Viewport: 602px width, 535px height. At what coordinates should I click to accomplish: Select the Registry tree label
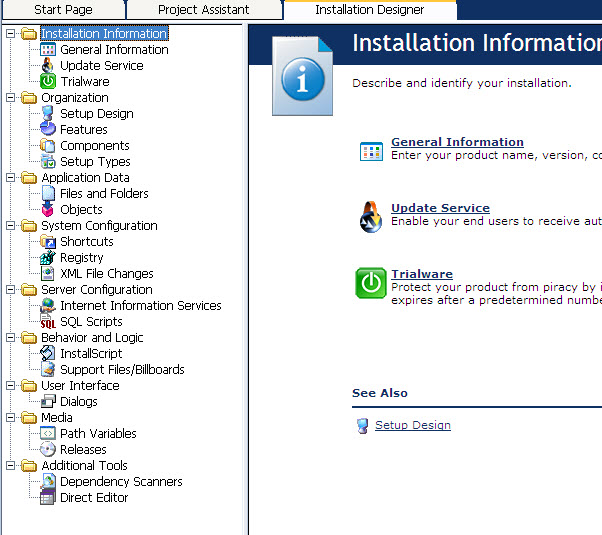click(82, 258)
